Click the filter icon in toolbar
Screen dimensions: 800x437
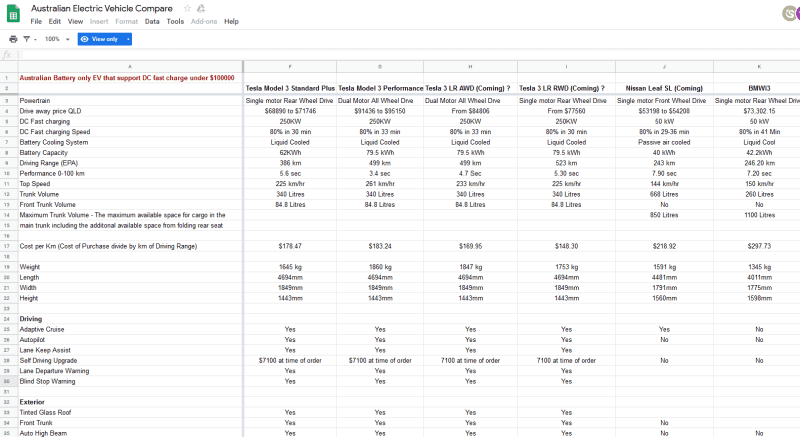[27, 39]
